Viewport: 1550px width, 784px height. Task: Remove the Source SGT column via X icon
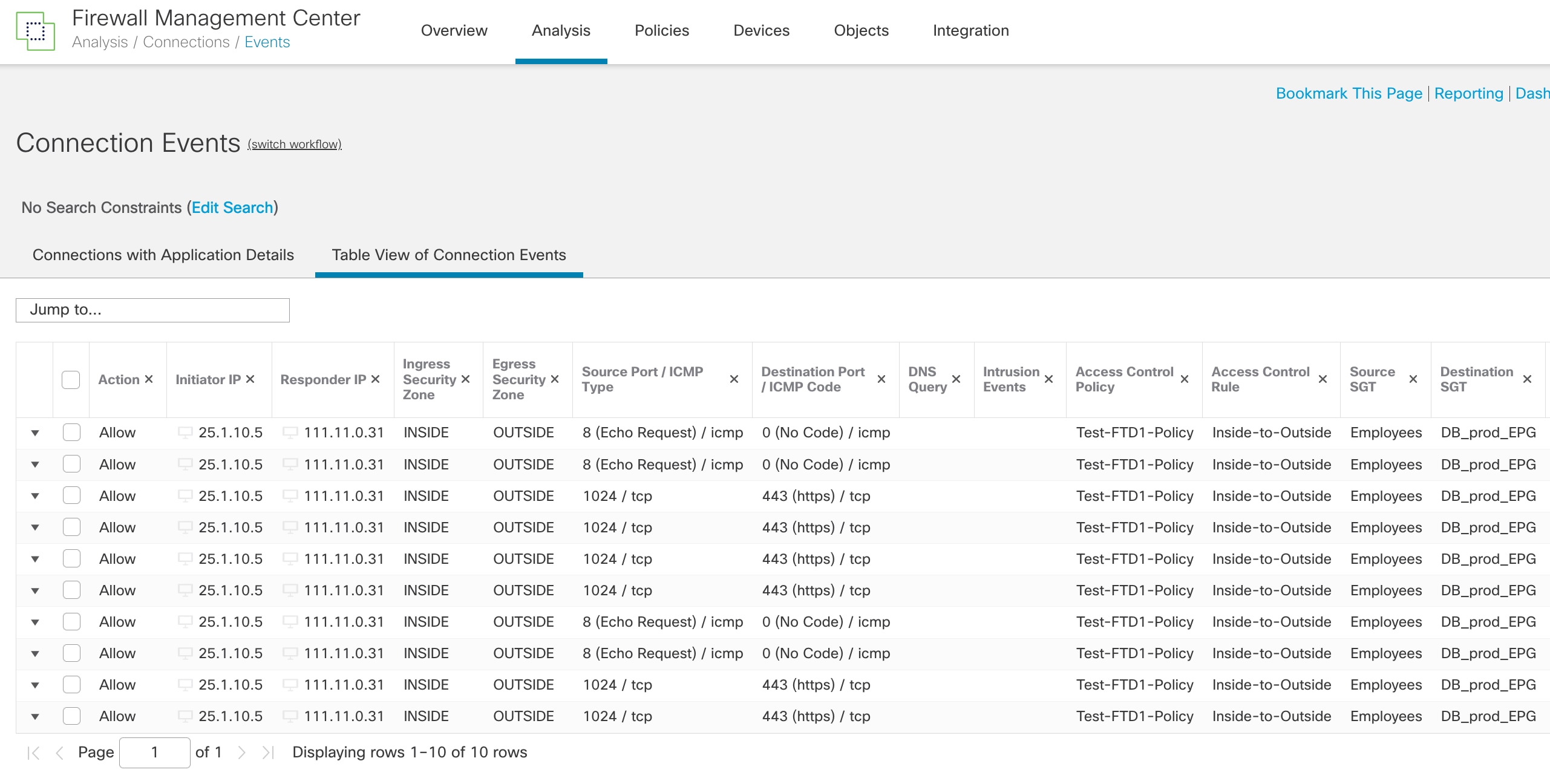tap(1413, 379)
